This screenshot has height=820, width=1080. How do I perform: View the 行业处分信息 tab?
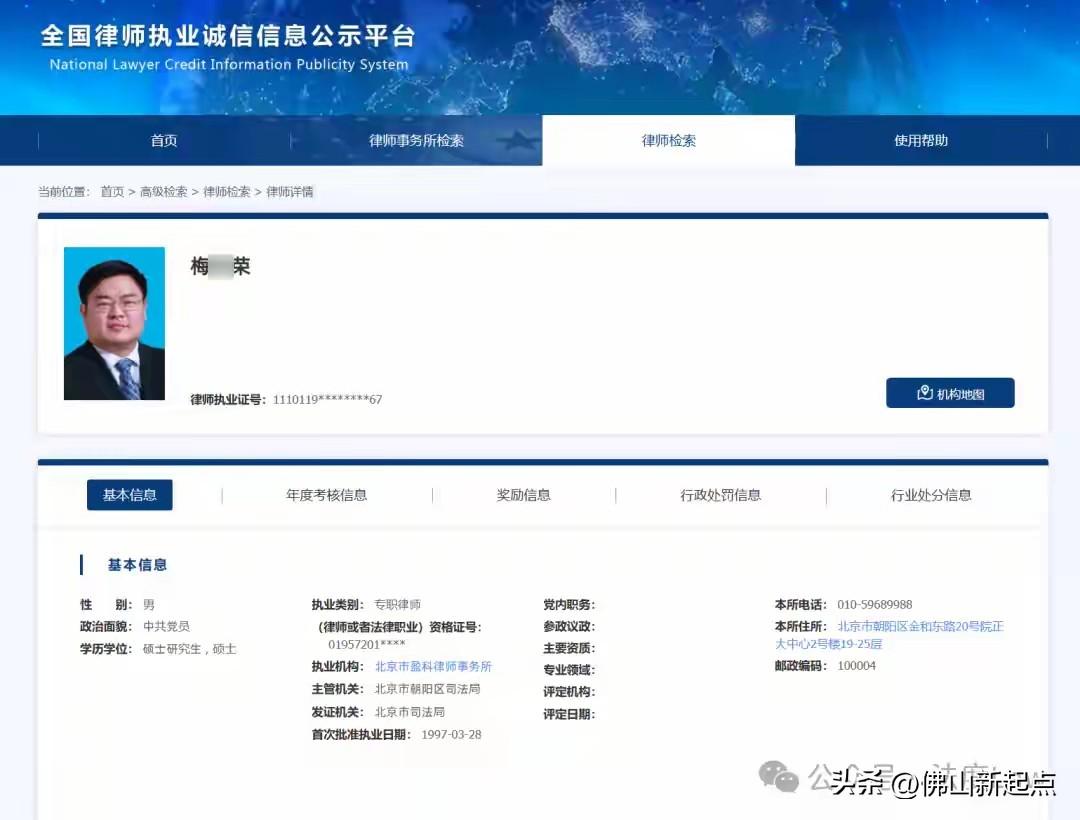[x=930, y=494]
